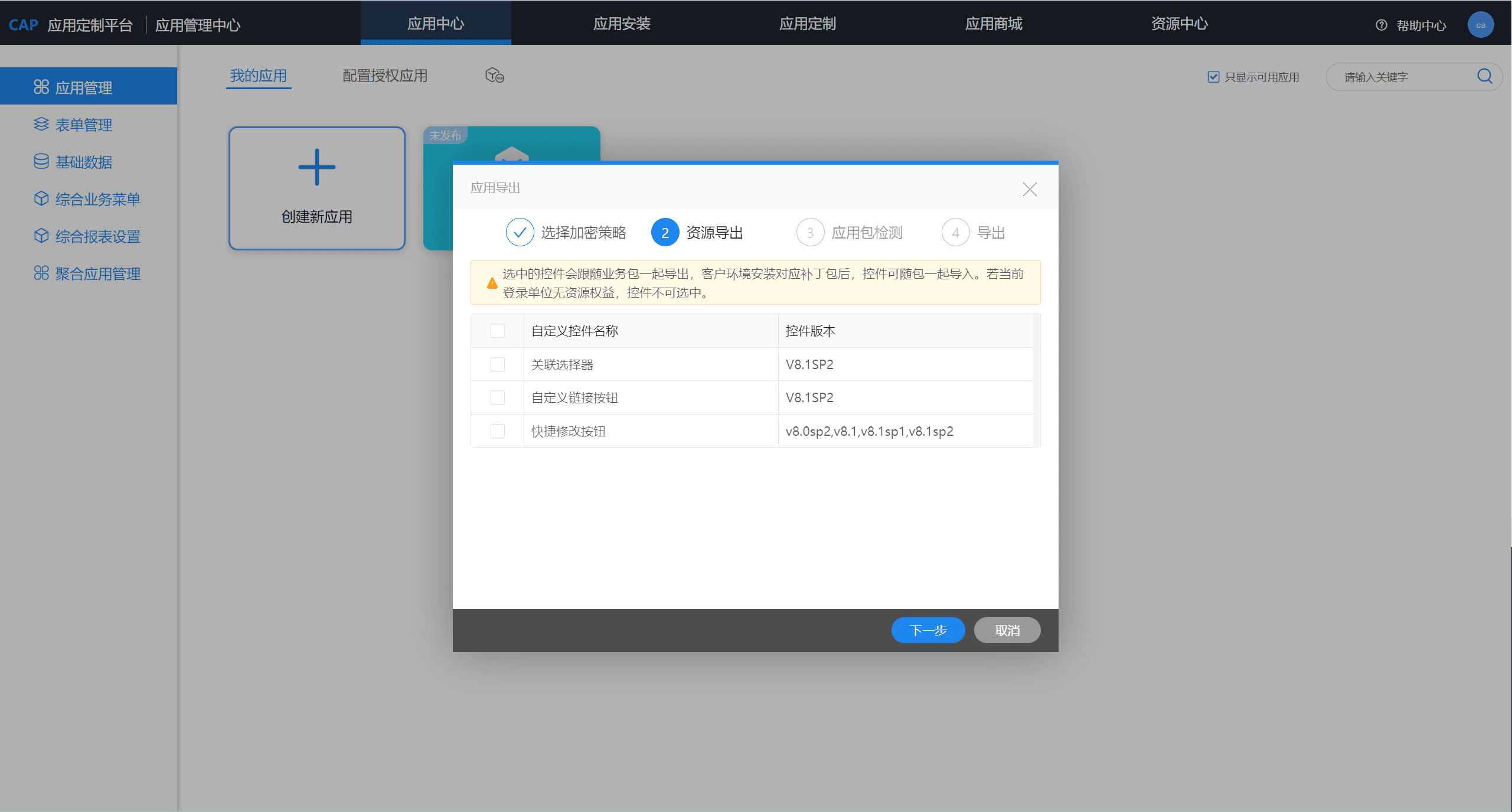This screenshot has height=812, width=1512.
Task: Select the 配置授权应用 tab
Action: (x=385, y=76)
